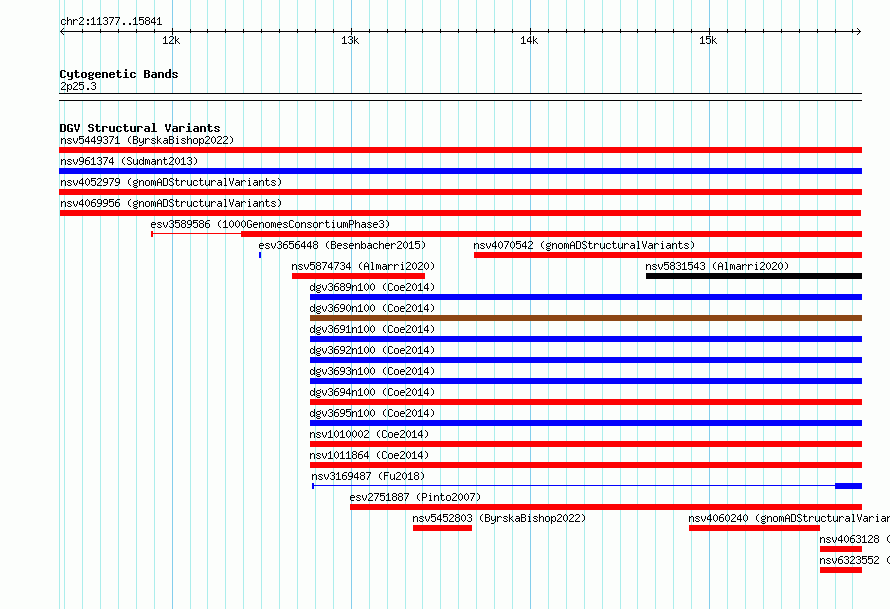The width and height of the screenshot is (890, 609).
Task: Click the thin red intron line of esv3589586
Action: (197, 234)
